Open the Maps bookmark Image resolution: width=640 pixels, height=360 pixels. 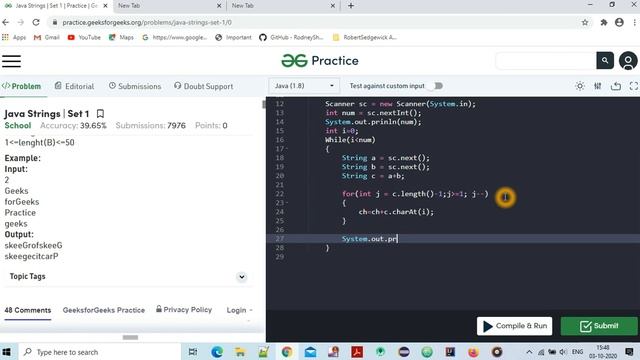click(x=121, y=37)
